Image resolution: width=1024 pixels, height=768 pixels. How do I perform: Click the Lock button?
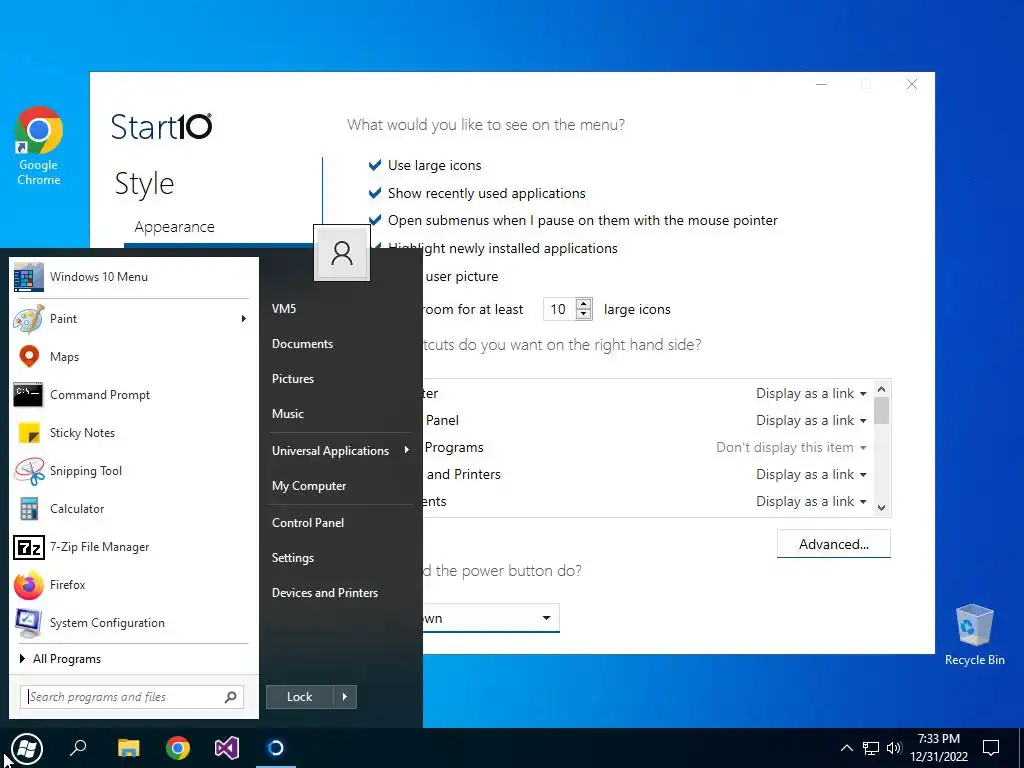(x=300, y=697)
